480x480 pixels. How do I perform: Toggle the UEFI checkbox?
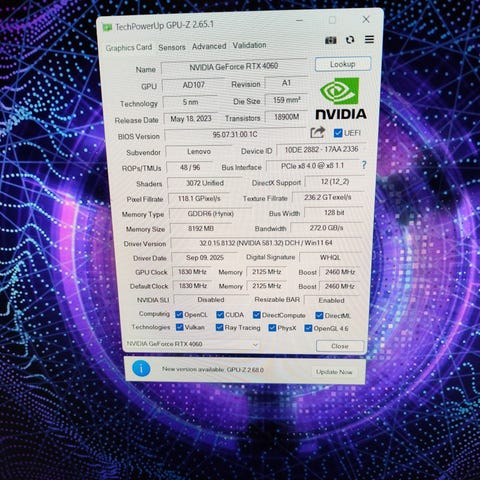(338, 133)
